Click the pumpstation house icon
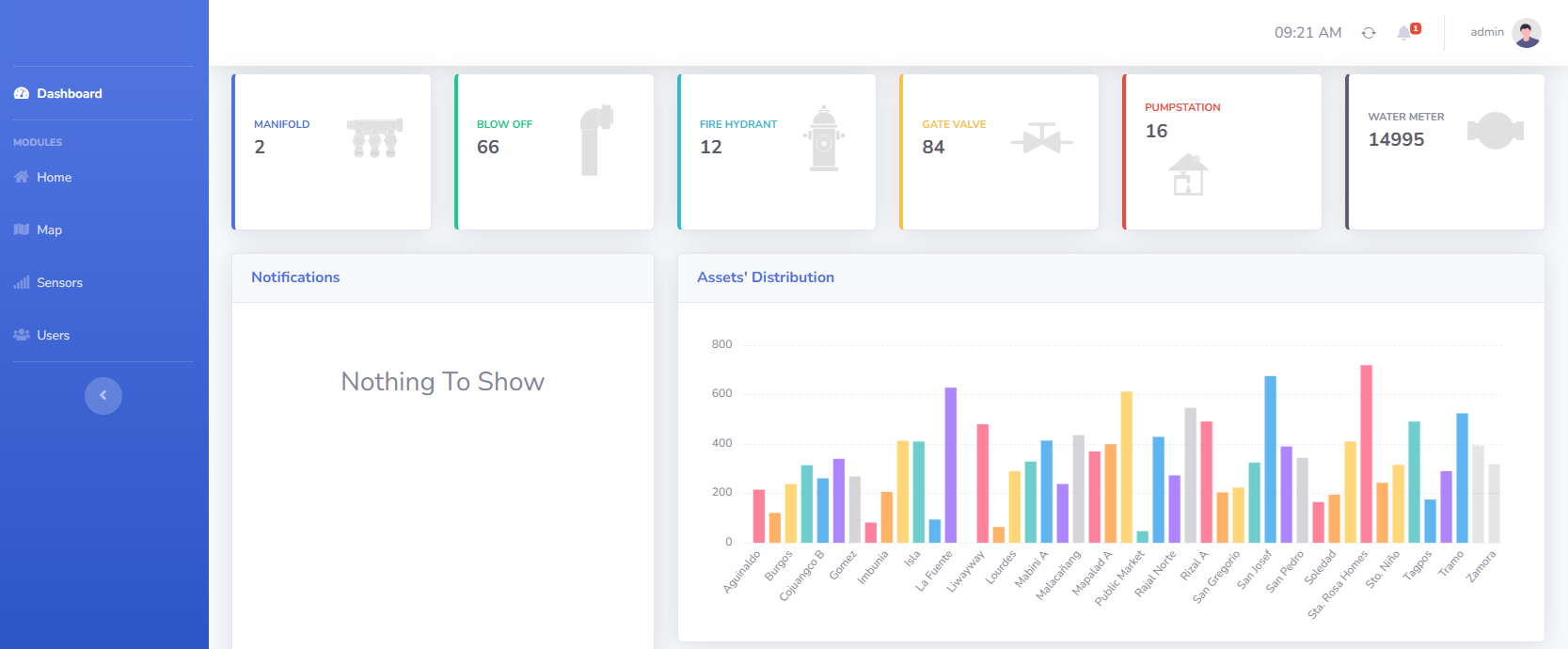This screenshot has width=1568, height=649. point(1188,174)
